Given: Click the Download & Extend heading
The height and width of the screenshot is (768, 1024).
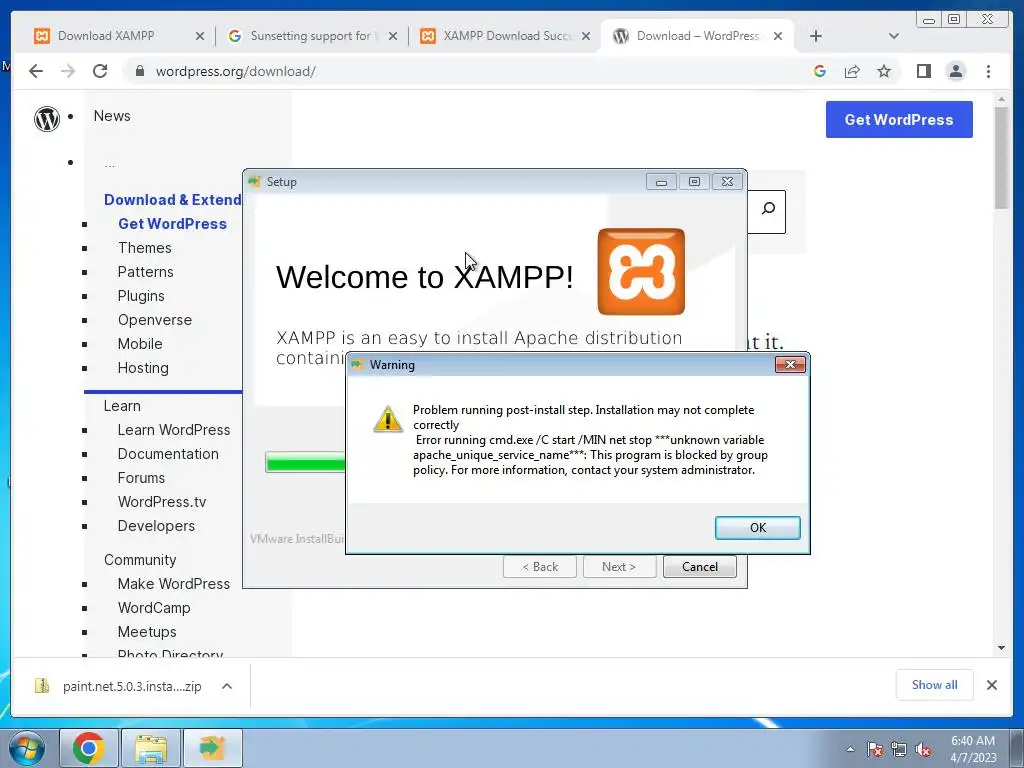Looking at the screenshot, I should [172, 200].
